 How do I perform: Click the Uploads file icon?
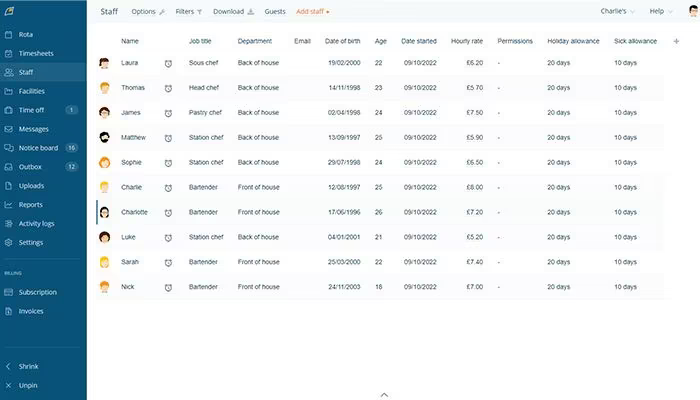pos(8,186)
